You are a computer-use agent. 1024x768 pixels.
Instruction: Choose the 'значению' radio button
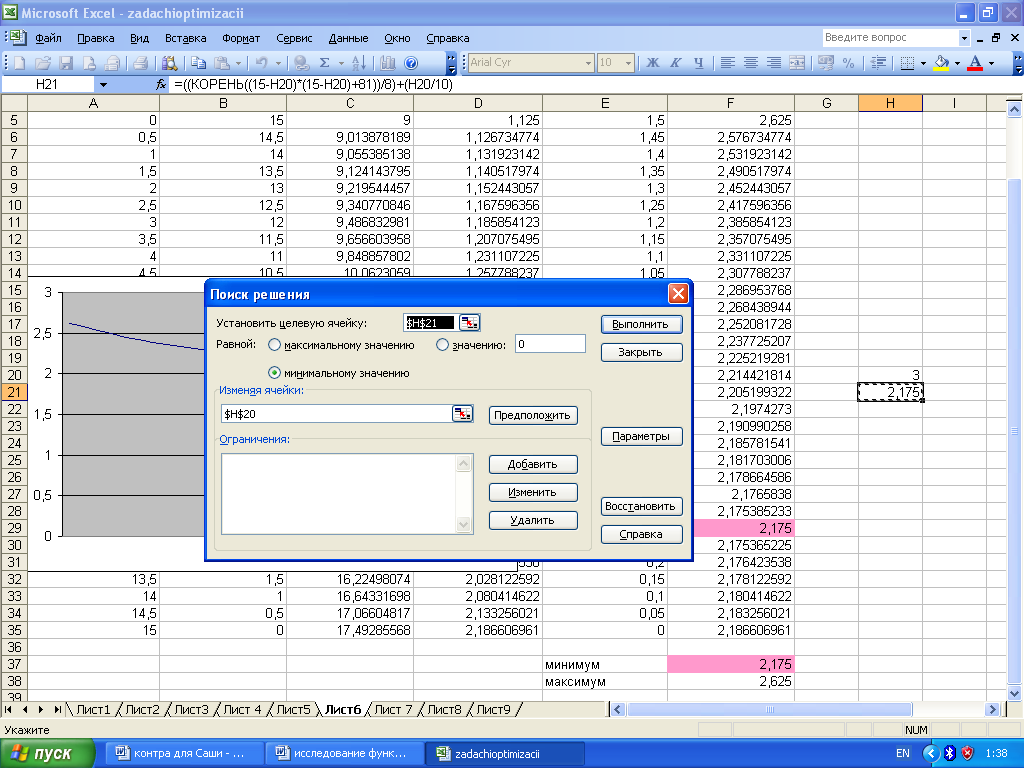tap(443, 345)
